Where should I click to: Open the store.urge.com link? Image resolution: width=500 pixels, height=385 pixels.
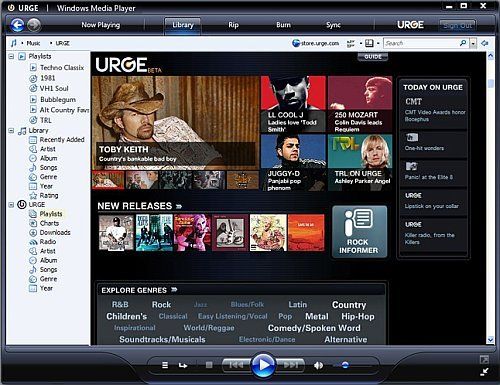(x=316, y=43)
